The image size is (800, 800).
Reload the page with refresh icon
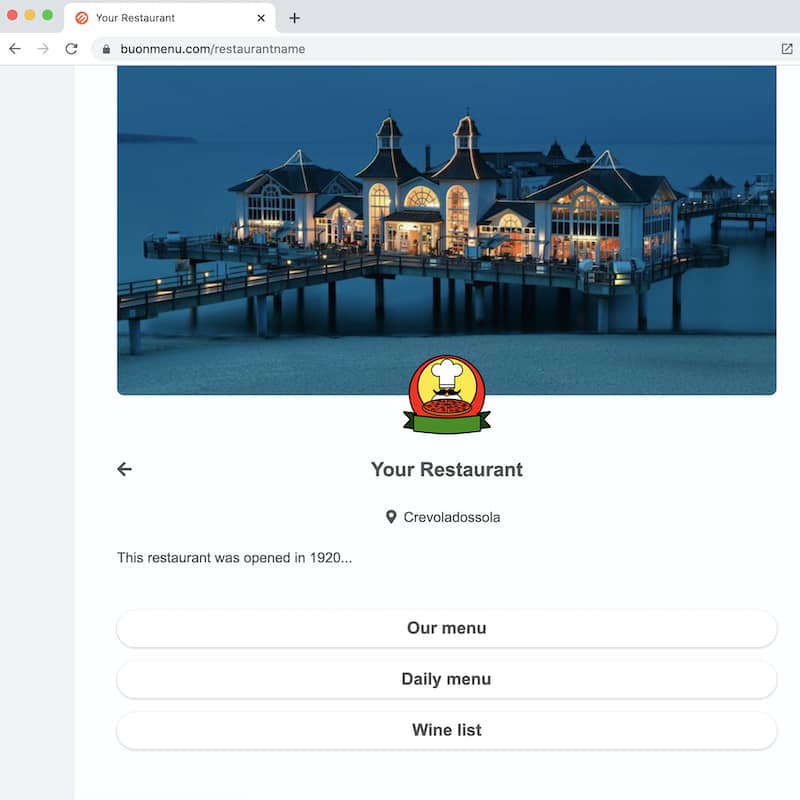point(71,48)
